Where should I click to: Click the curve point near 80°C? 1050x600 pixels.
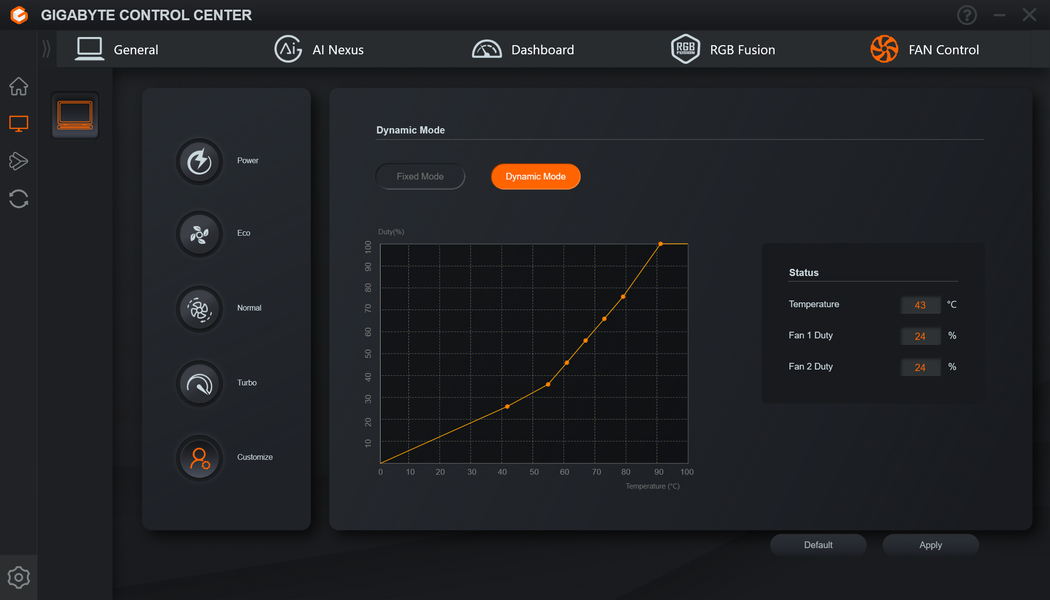(x=623, y=297)
